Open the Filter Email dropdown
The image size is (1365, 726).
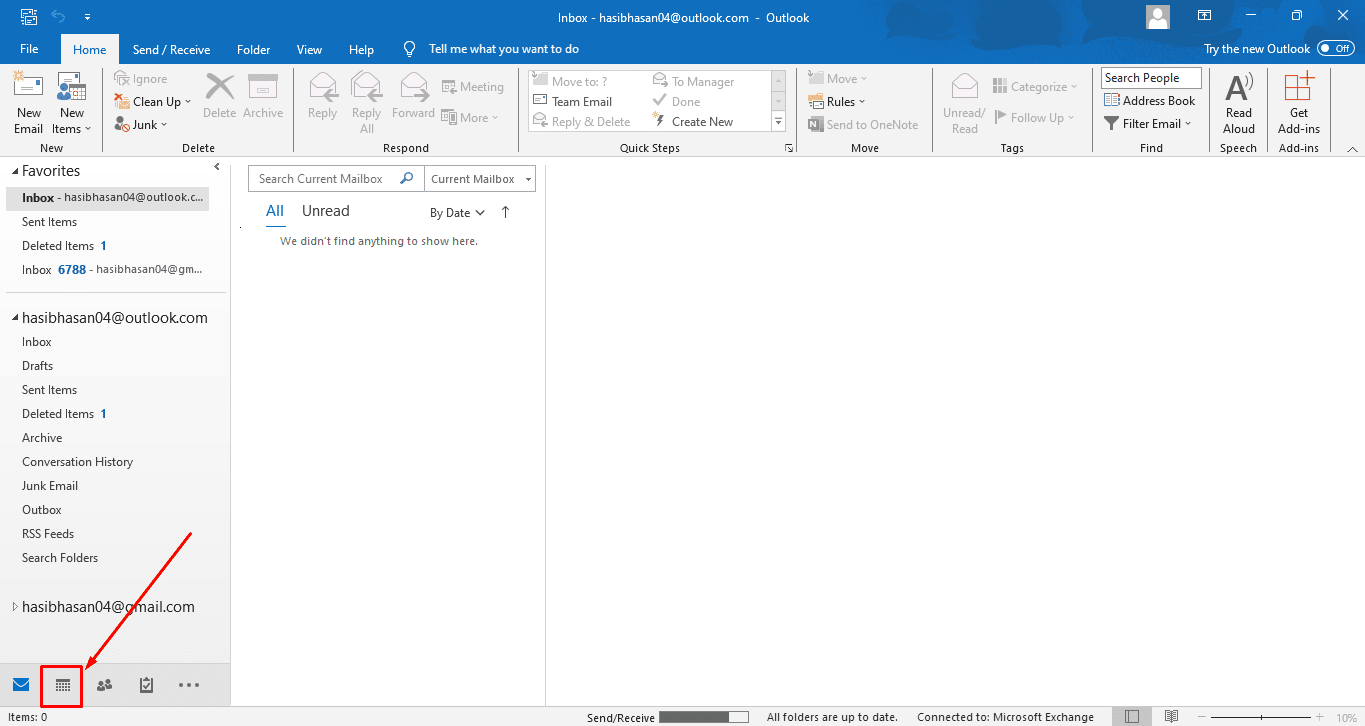tap(1148, 124)
